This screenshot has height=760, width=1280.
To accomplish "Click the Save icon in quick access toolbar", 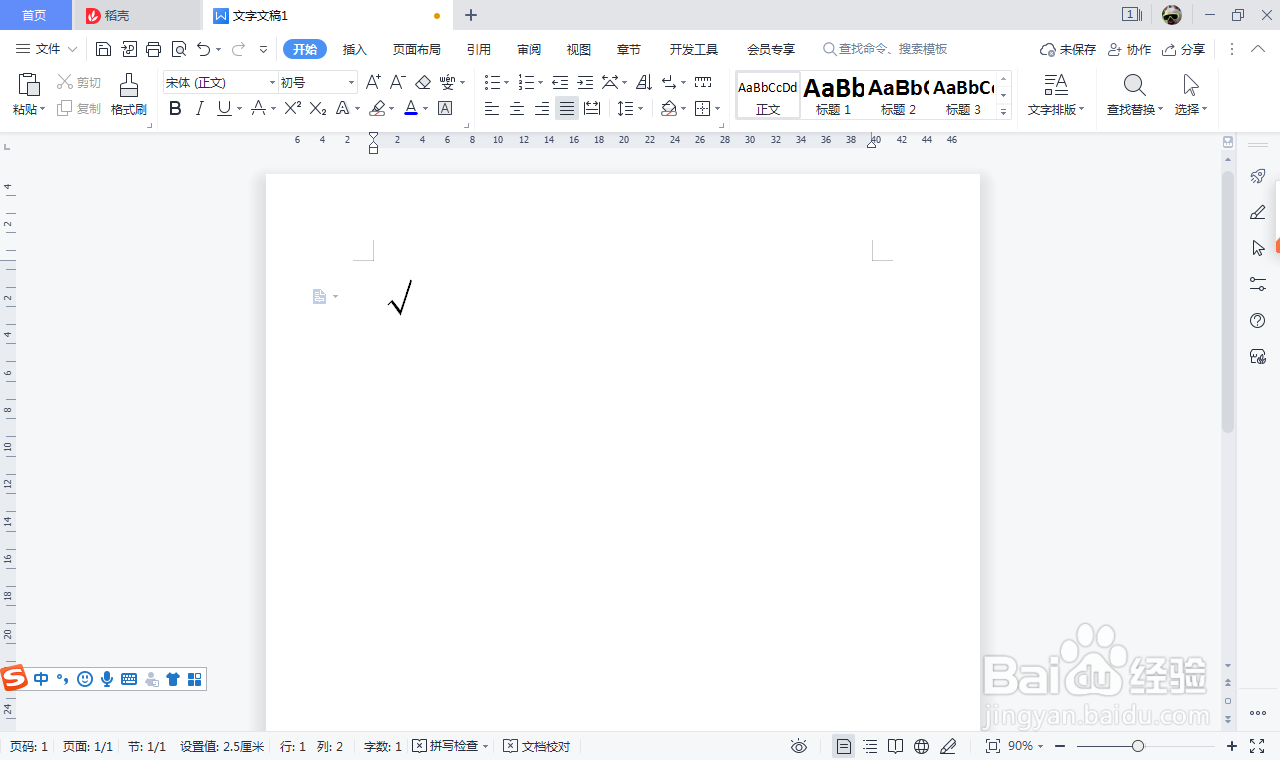I will point(103,49).
